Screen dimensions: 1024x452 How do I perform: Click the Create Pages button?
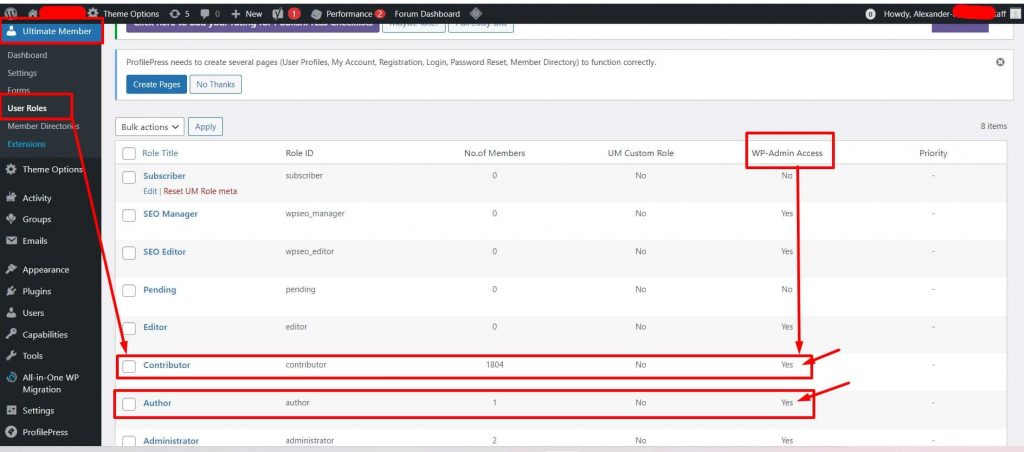(x=157, y=84)
